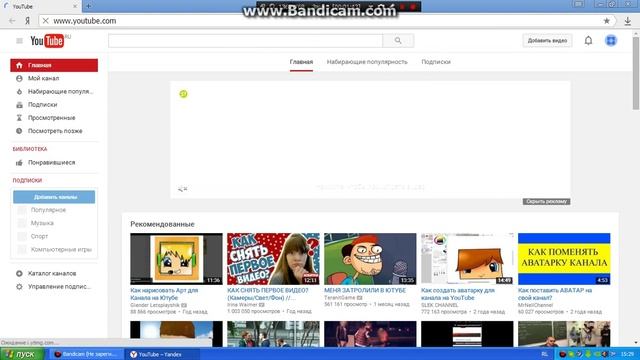
Task: Click the Windows Пуск start button
Action: point(22,354)
